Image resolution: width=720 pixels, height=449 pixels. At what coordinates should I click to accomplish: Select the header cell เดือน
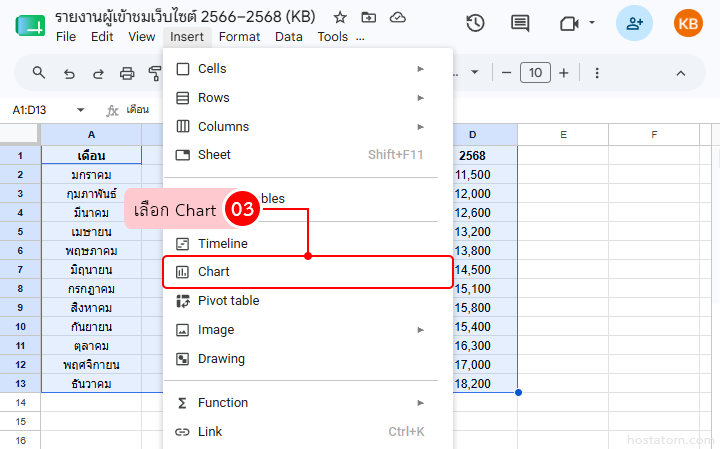pyautogui.click(x=91, y=156)
